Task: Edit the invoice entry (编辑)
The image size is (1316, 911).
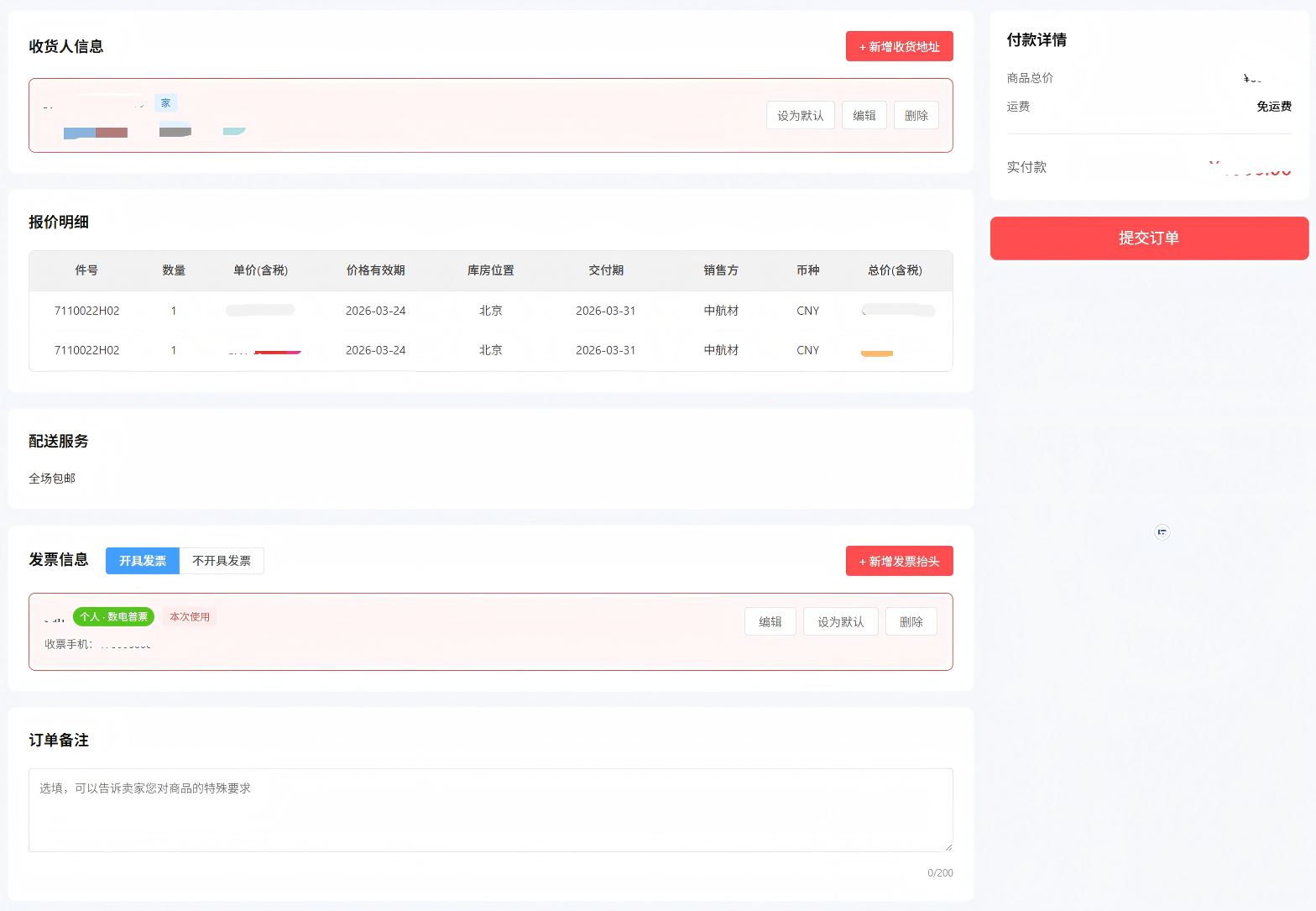Action: (x=770, y=621)
